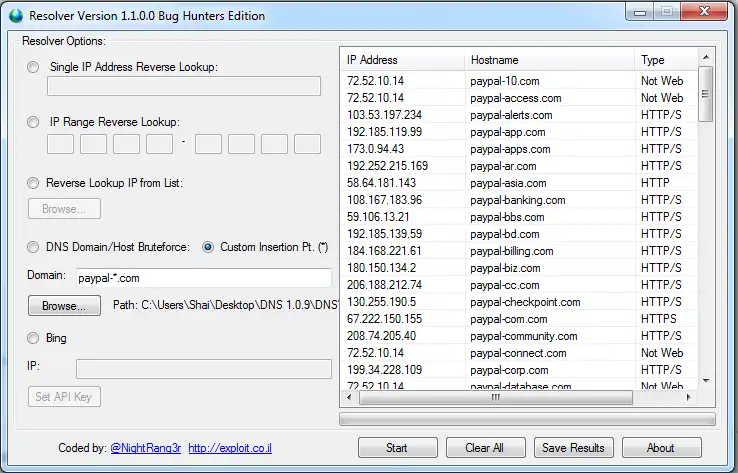The height and width of the screenshot is (473, 738).
Task: Select the paypal-alerts.com hostname
Action: [511, 115]
